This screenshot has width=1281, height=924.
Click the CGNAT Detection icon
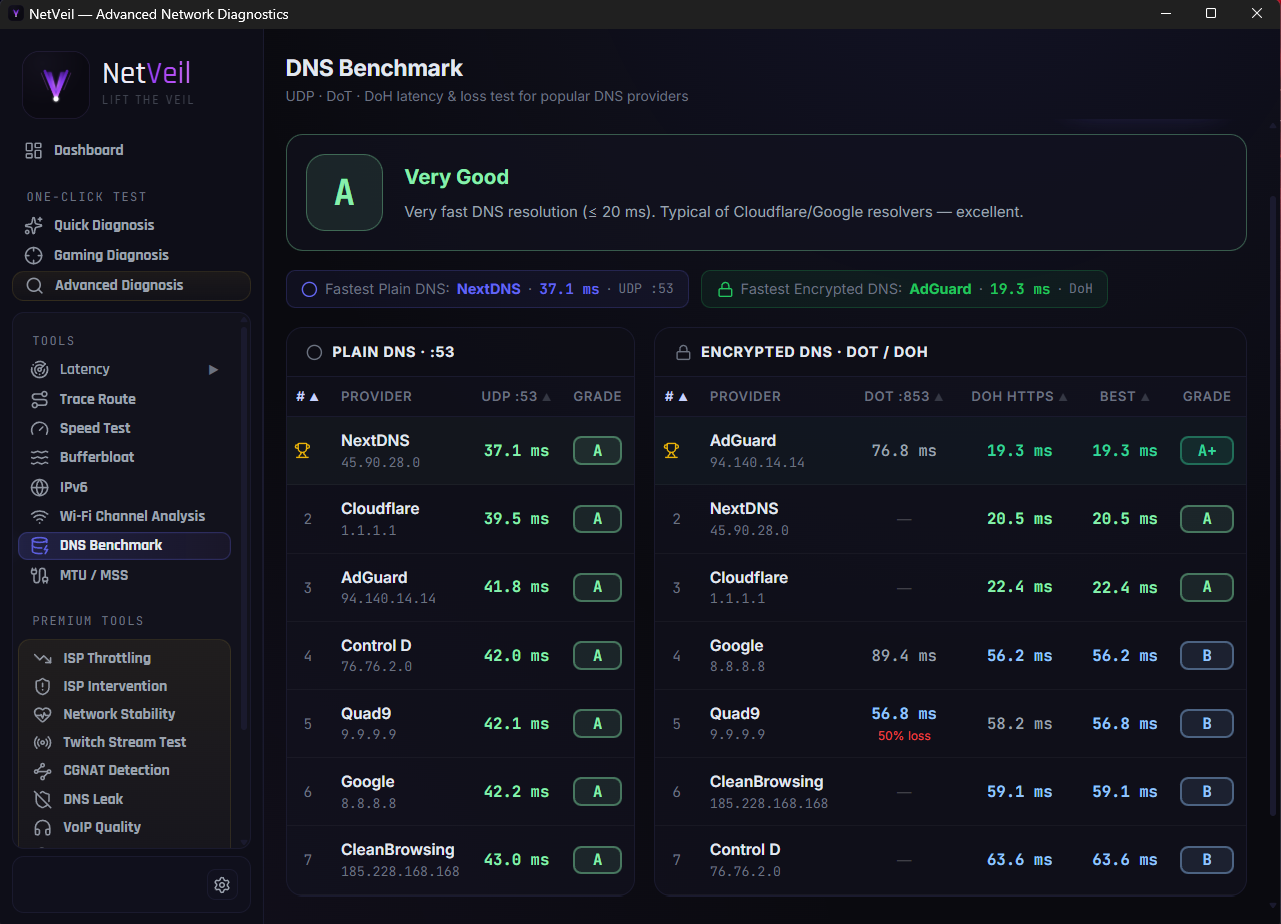coord(42,770)
